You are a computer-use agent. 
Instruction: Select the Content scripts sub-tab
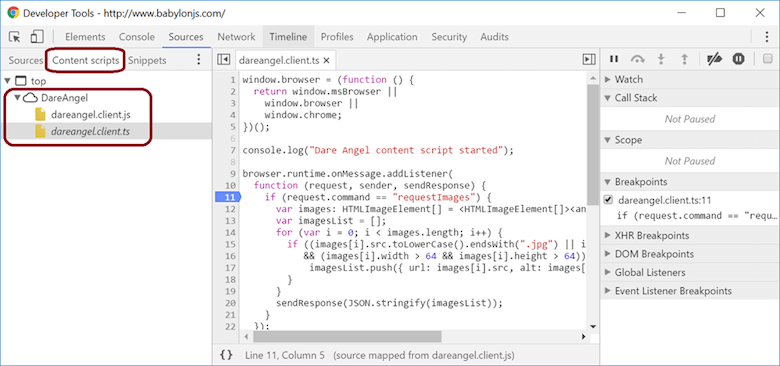86,61
